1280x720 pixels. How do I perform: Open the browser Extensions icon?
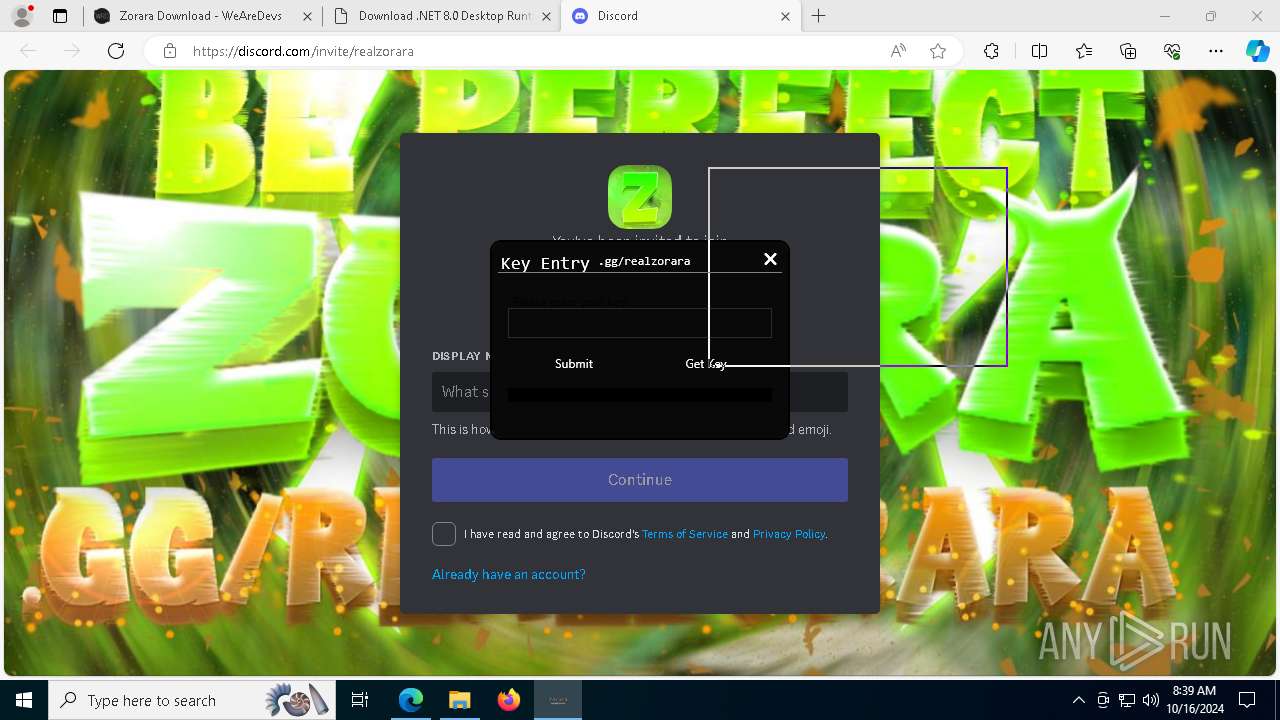tap(991, 51)
